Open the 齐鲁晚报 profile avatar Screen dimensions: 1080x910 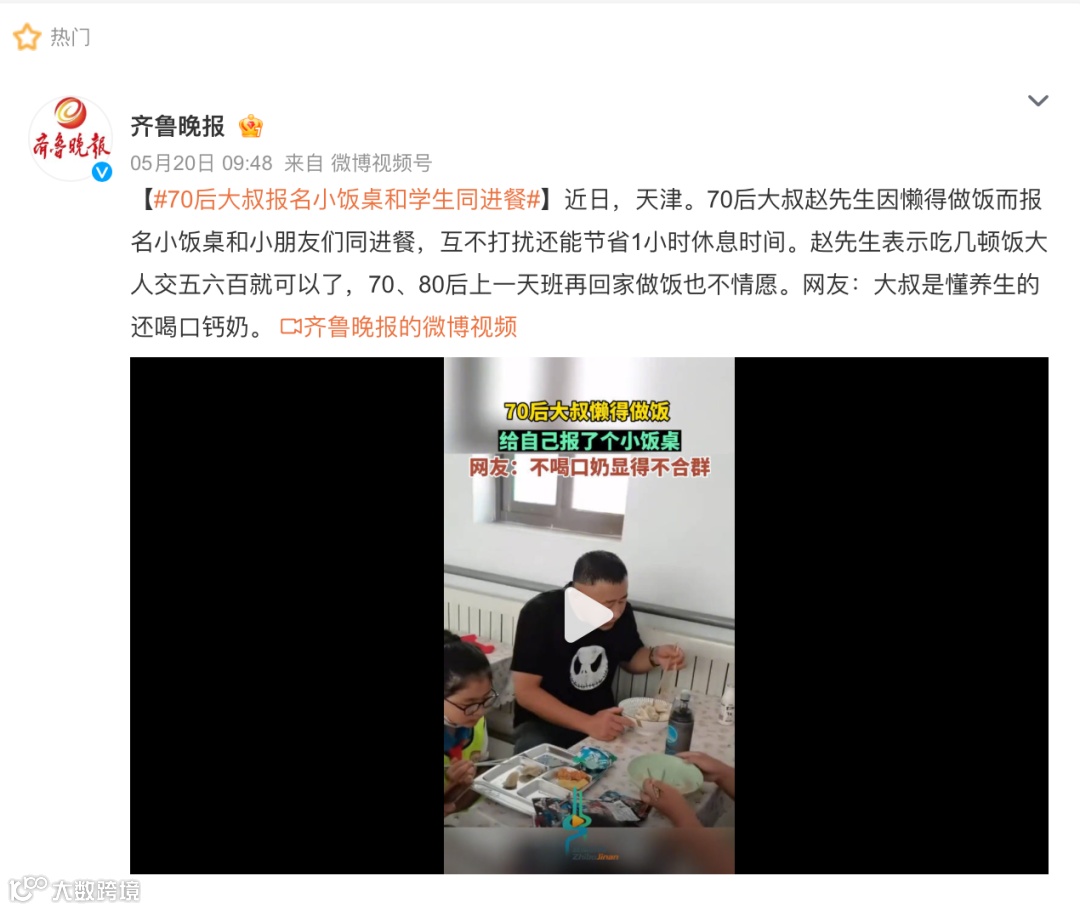click(70, 138)
